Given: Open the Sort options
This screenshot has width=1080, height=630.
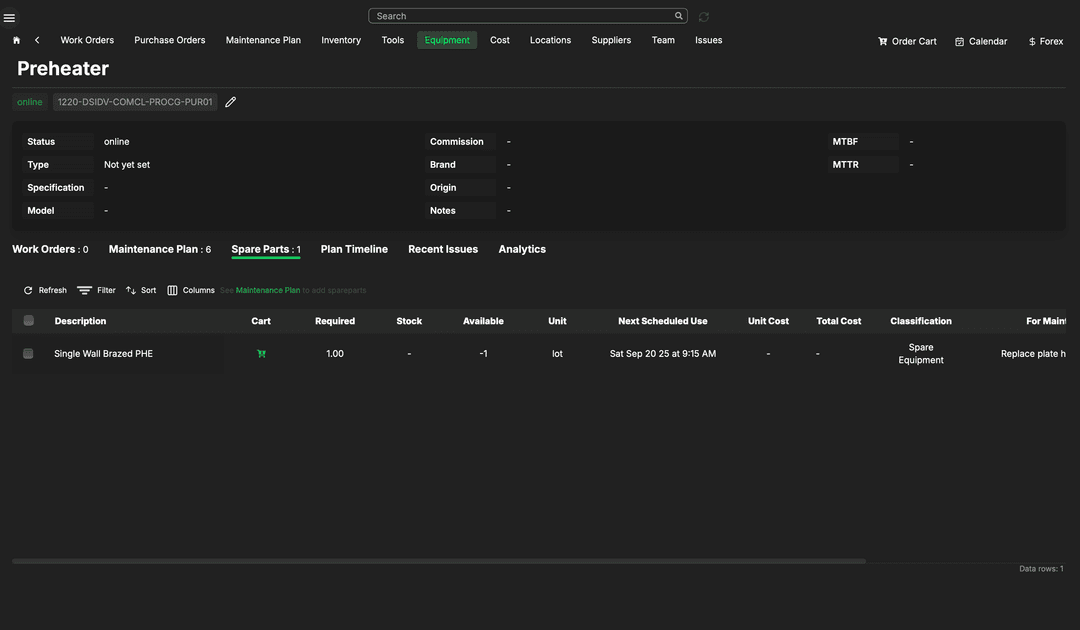Looking at the screenshot, I should click(x=141, y=290).
